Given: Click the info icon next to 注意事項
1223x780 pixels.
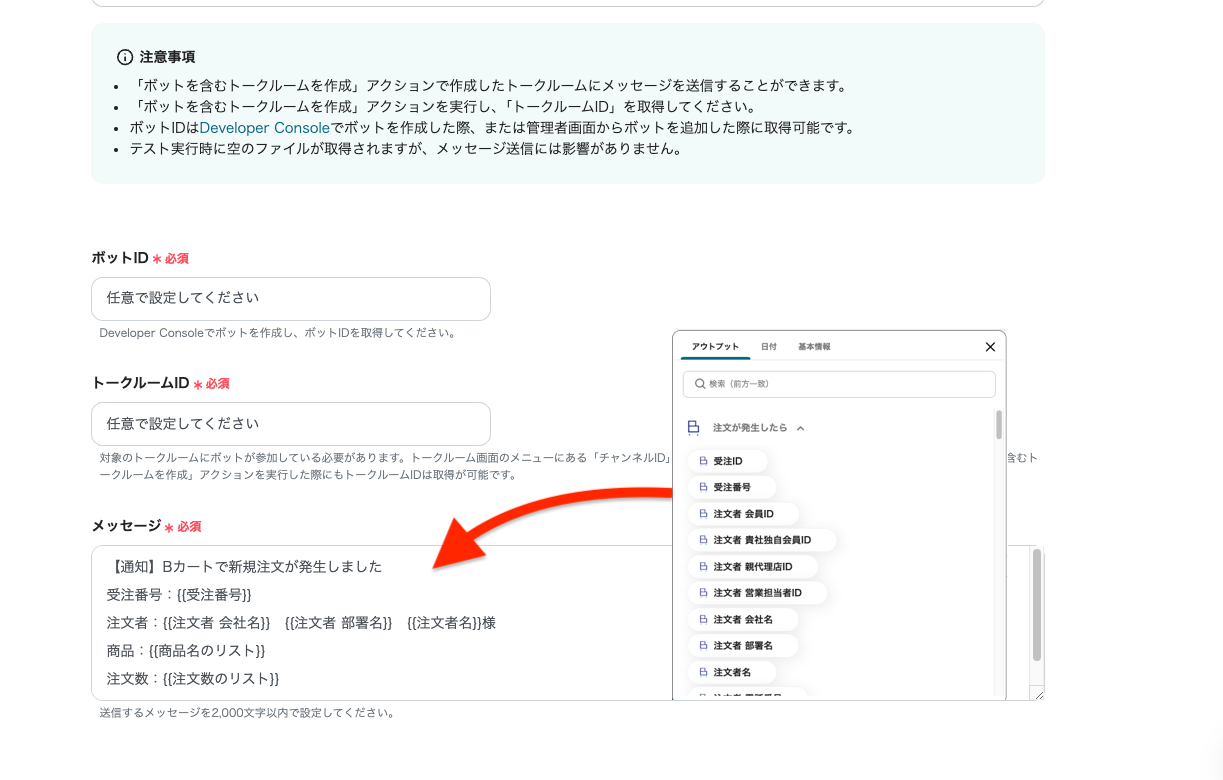Looking at the screenshot, I should [x=125, y=57].
